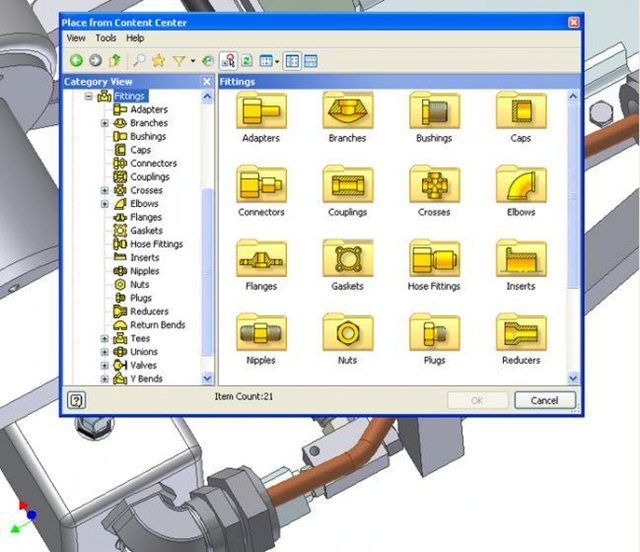Image resolution: width=640 pixels, height=552 pixels.
Task: Click the help question mark button
Action: pyautogui.click(x=76, y=400)
